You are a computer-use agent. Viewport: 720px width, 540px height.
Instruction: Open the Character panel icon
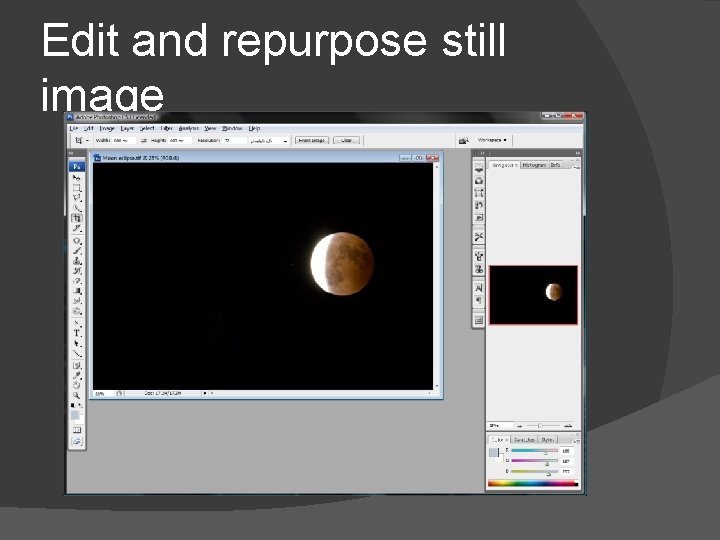pyautogui.click(x=478, y=288)
